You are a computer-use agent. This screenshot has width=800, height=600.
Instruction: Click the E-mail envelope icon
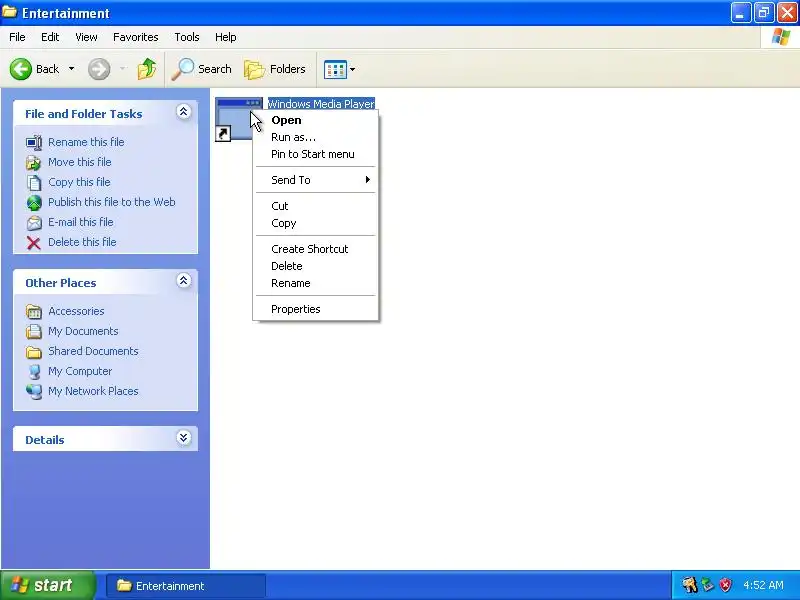tap(34, 223)
